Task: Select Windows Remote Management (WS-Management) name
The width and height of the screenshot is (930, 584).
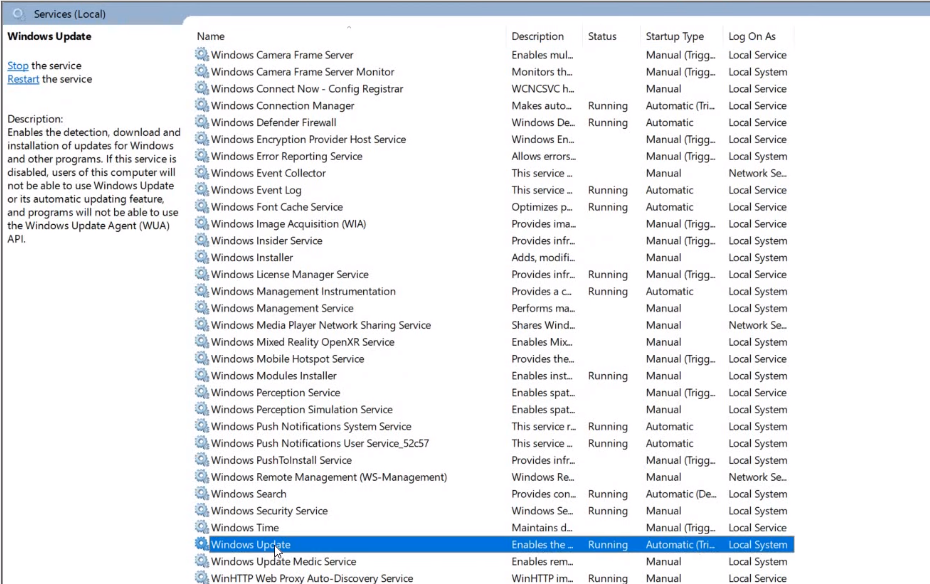Action: coord(329,477)
